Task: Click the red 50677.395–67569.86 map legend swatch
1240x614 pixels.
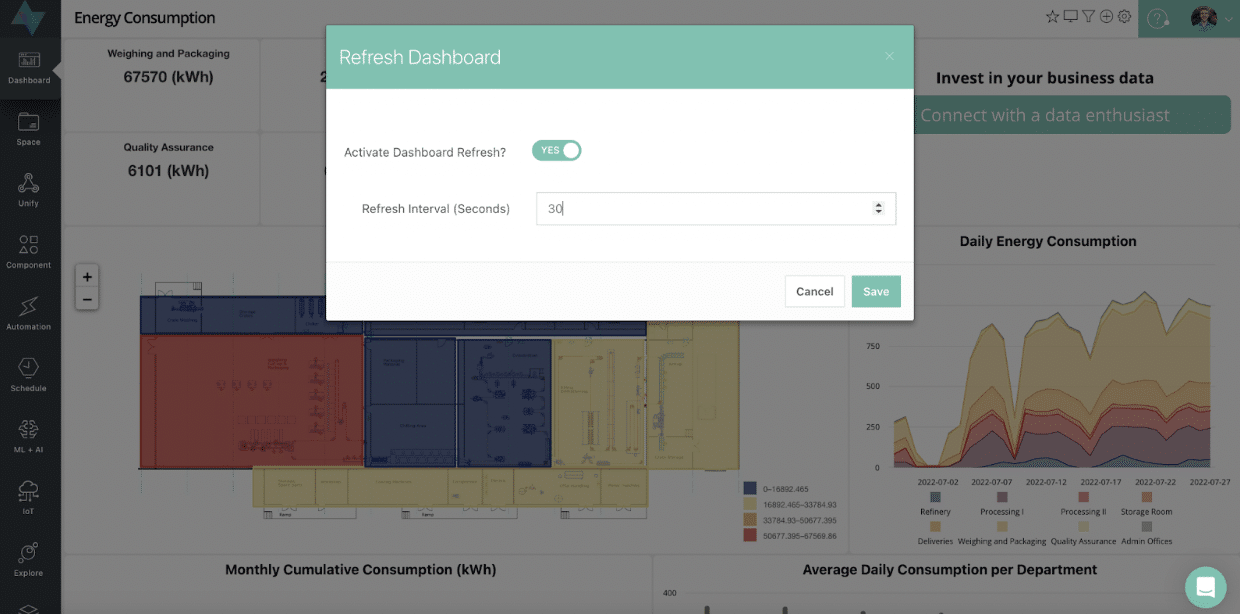Action: click(x=750, y=536)
